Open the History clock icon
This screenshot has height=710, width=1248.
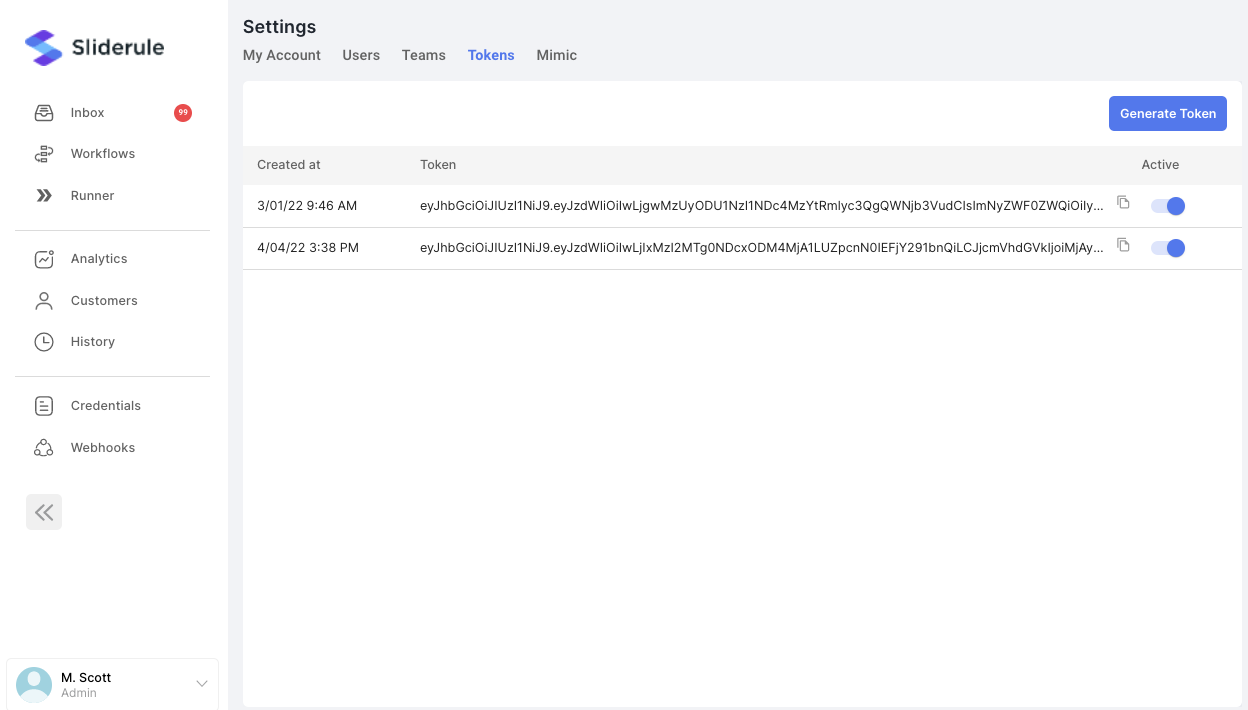pyautogui.click(x=44, y=342)
